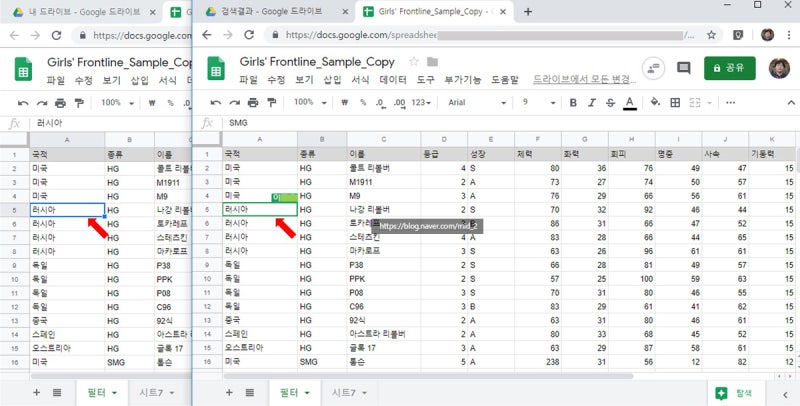Open font size 9 dropdown
This screenshot has width=800, height=406.
[538, 103]
